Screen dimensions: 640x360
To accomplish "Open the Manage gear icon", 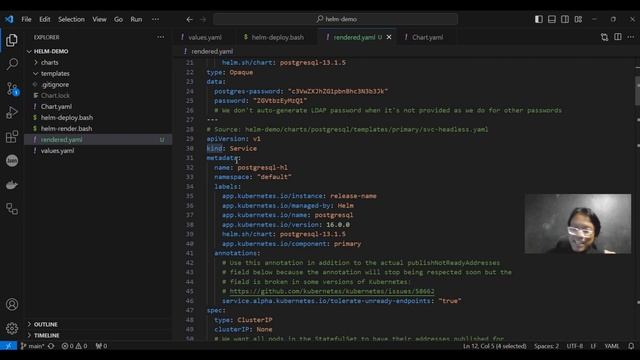I will (12, 328).
